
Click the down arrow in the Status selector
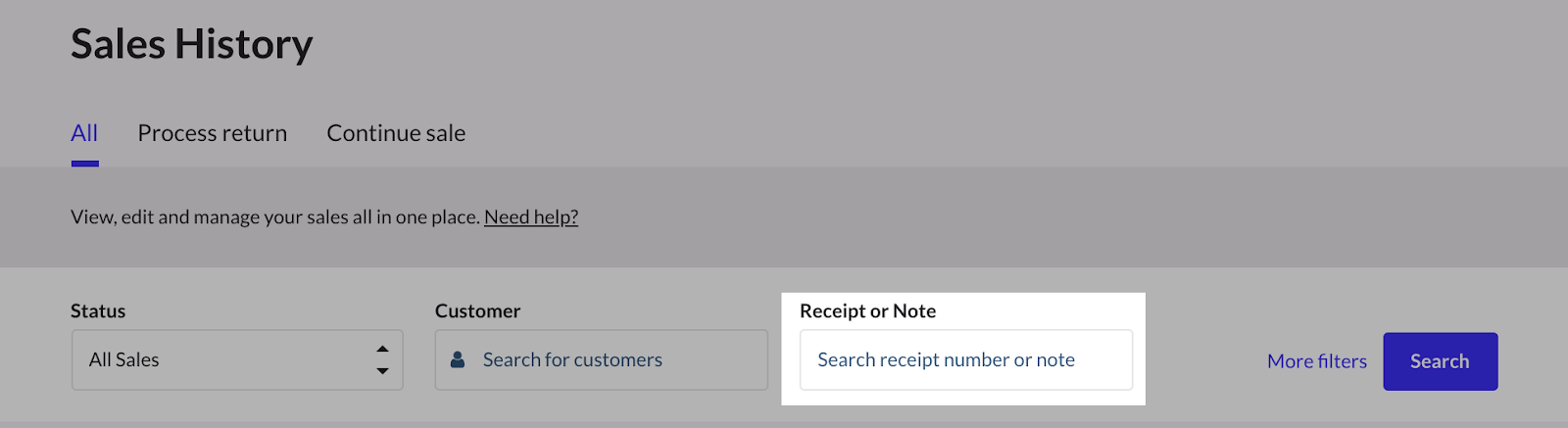coord(382,371)
